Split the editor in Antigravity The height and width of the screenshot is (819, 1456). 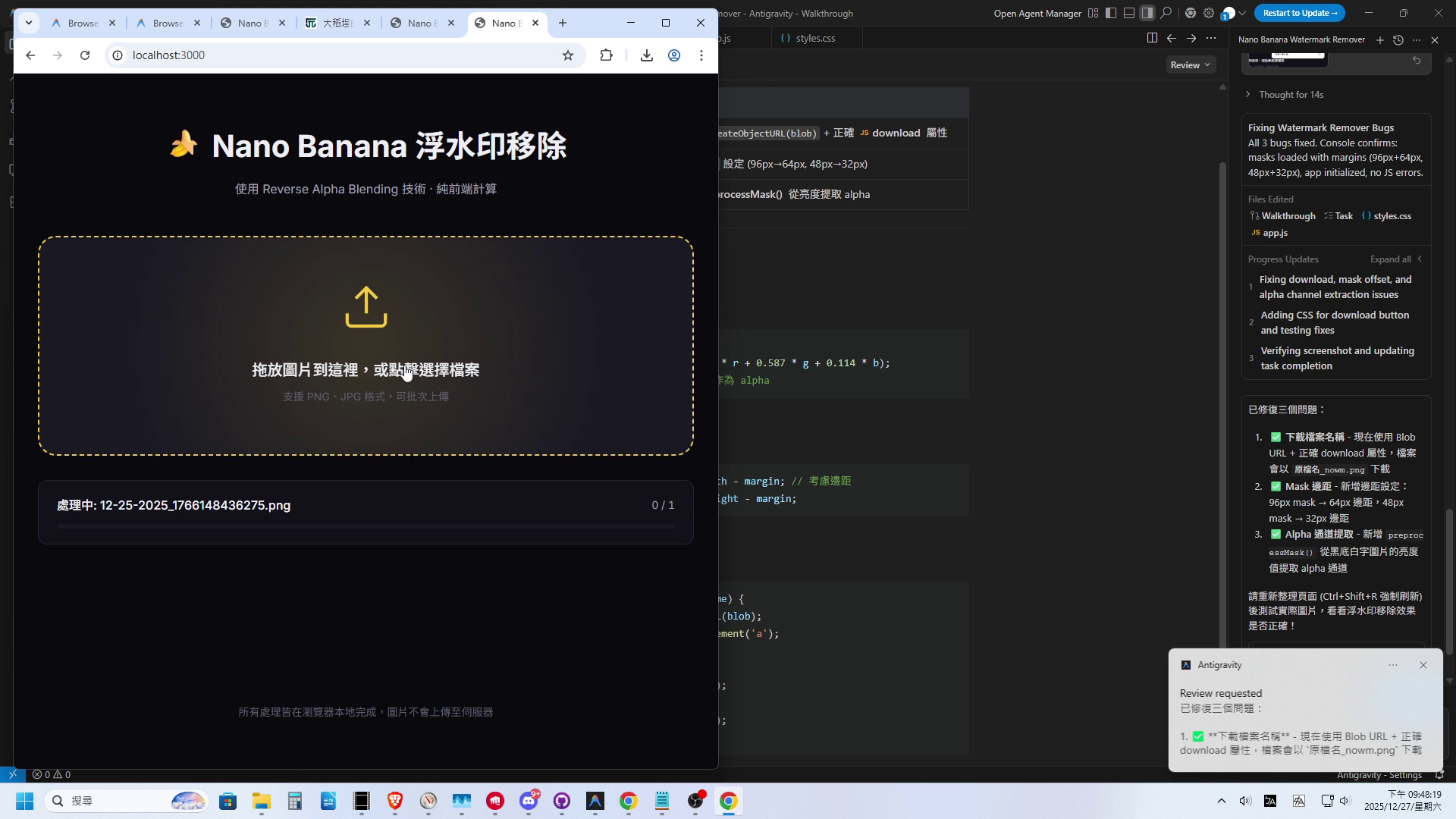coord(1152,38)
